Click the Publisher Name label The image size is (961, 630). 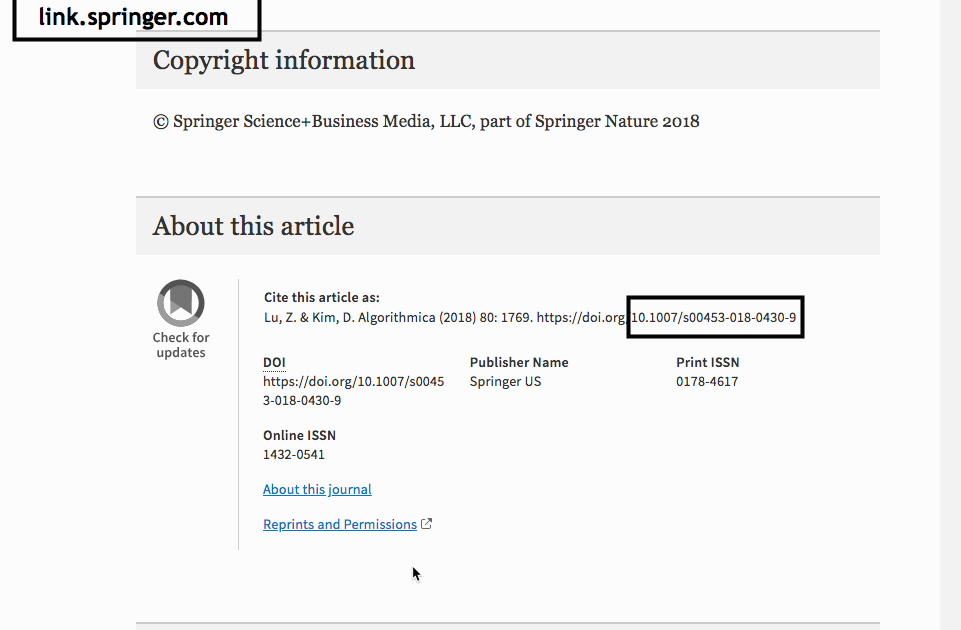coord(518,362)
